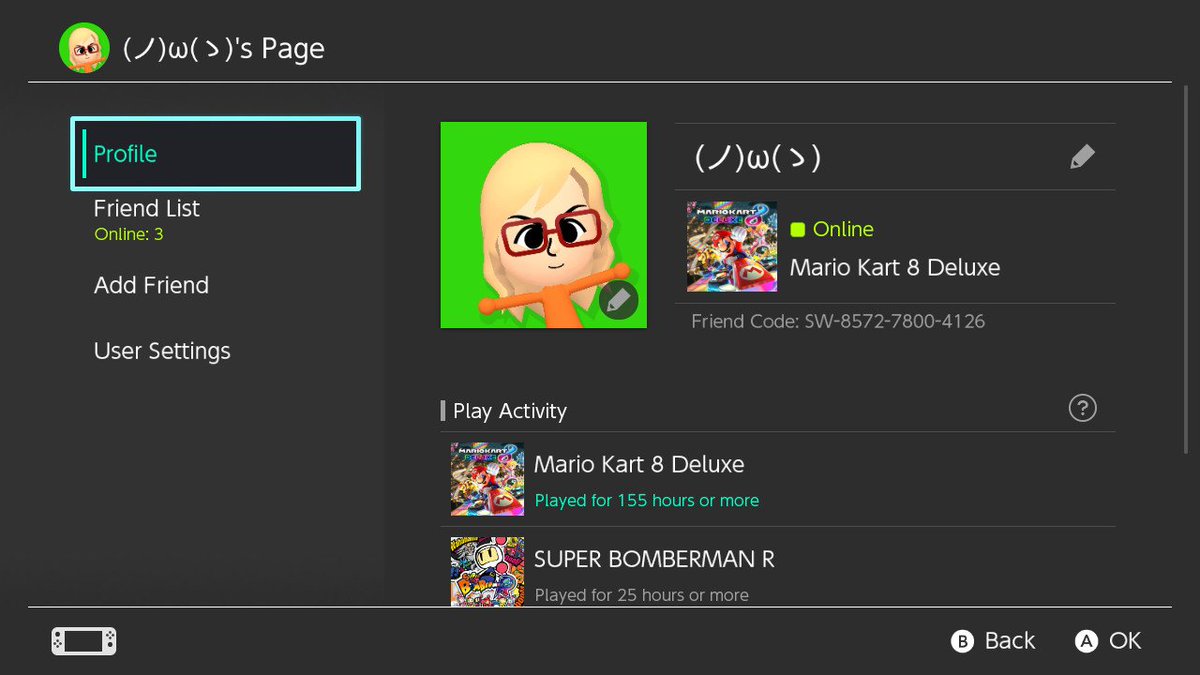Click 'Played for 25 hours or more'
This screenshot has height=675, width=1200.
pos(641,595)
